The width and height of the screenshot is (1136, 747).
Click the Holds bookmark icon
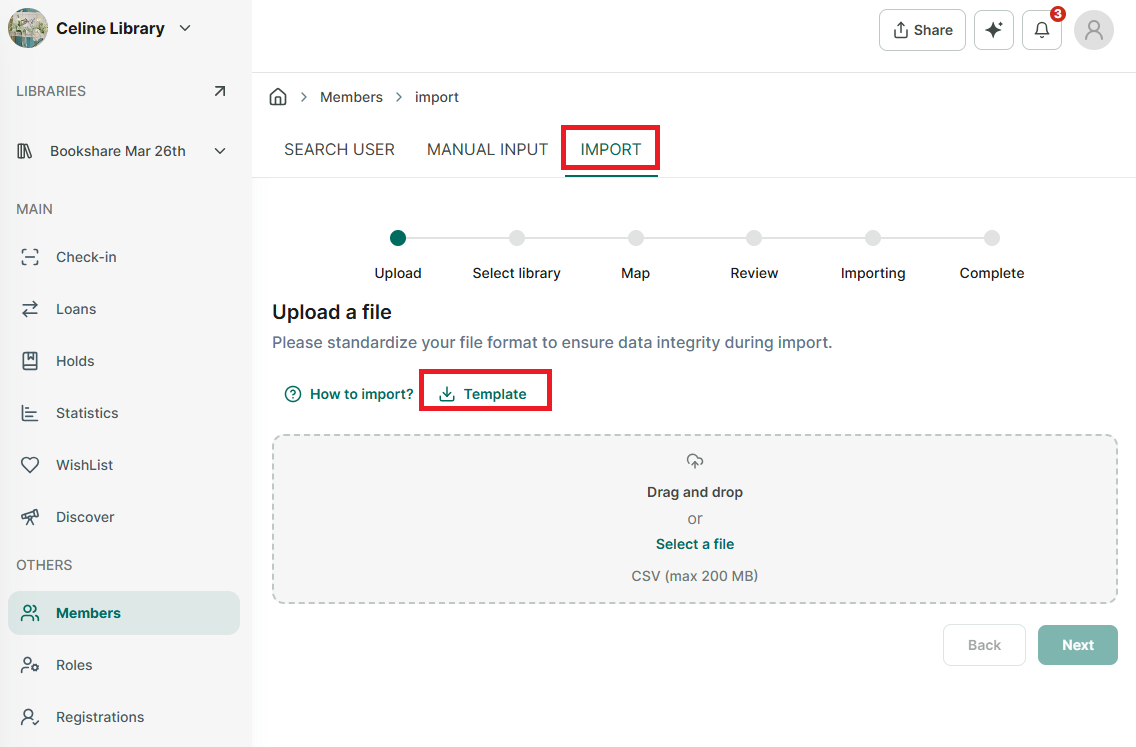[x=30, y=361]
